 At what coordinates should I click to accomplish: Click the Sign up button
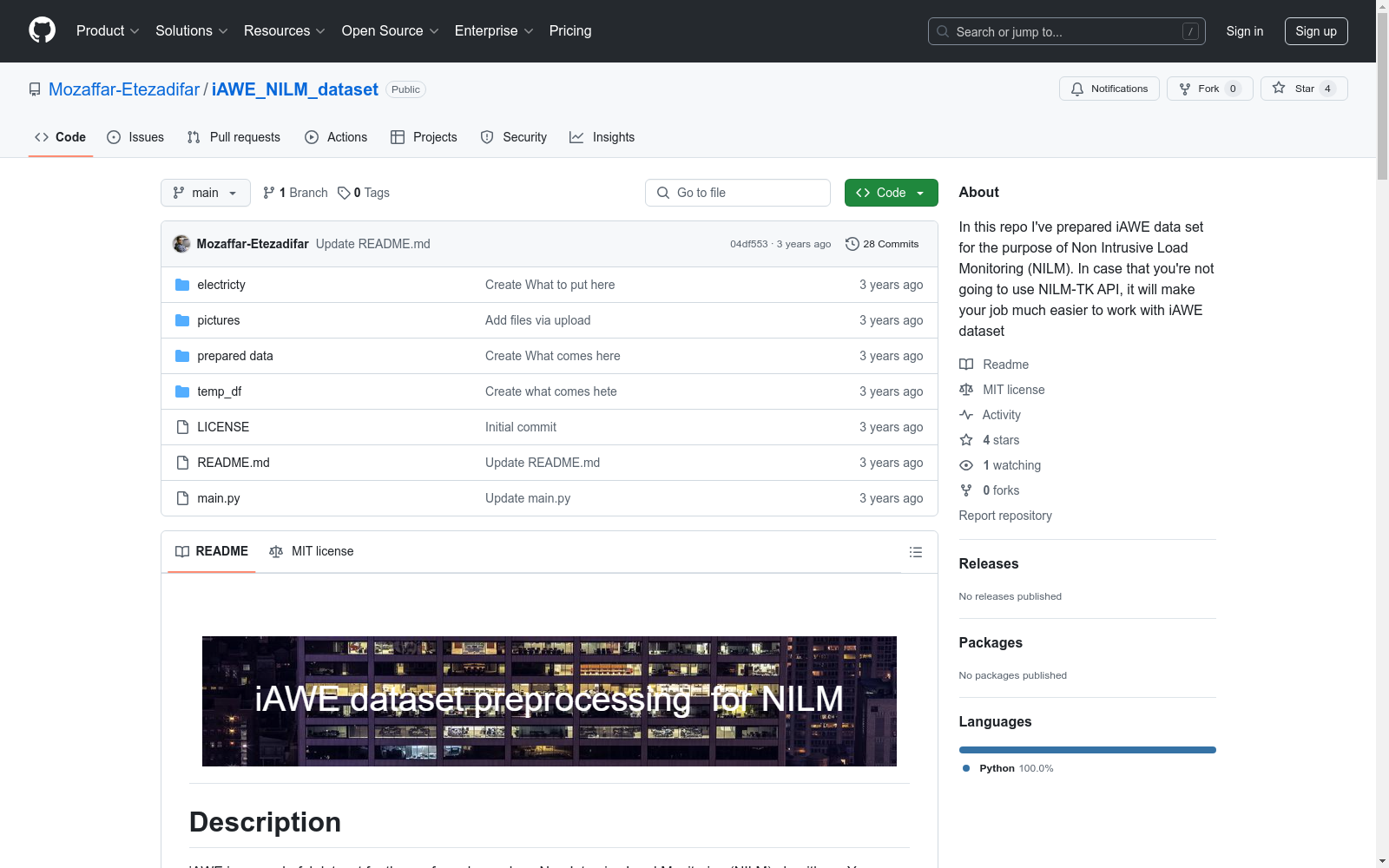1316,31
